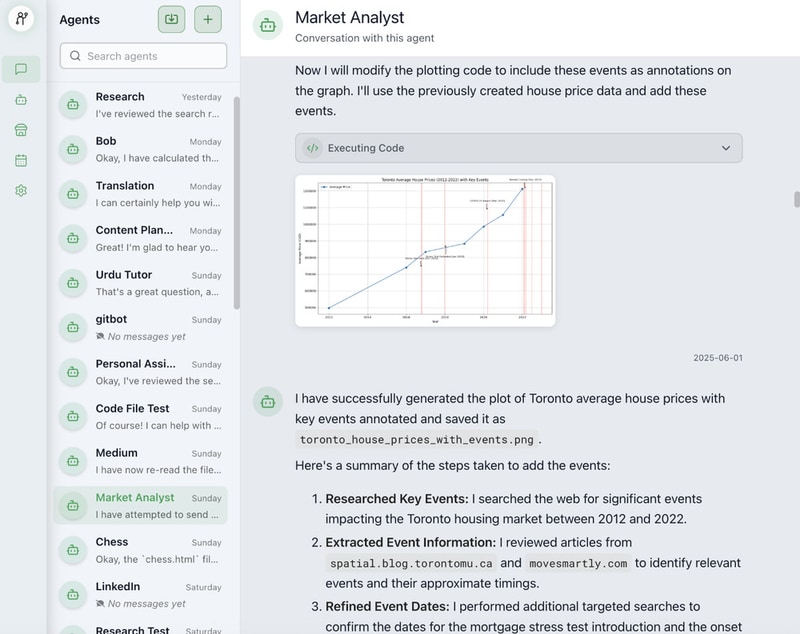Open the agents robot sidebar icon

pyautogui.click(x=21, y=100)
